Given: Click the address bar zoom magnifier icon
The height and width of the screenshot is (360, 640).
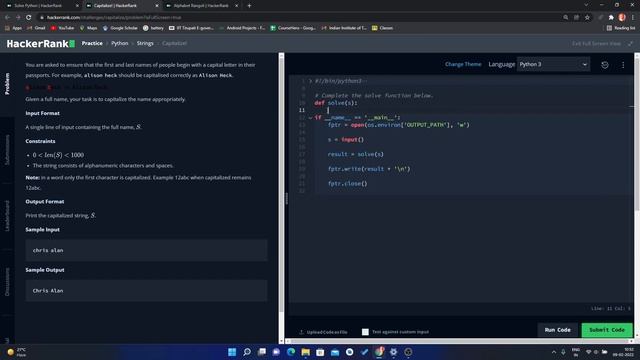Looking at the screenshot, I should point(566,18).
